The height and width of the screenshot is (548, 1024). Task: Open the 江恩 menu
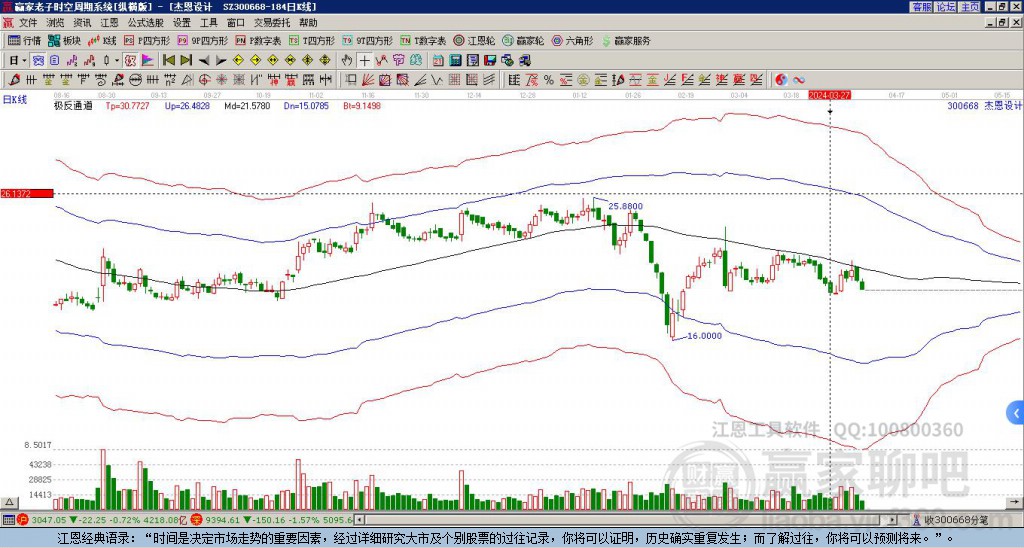(x=110, y=23)
